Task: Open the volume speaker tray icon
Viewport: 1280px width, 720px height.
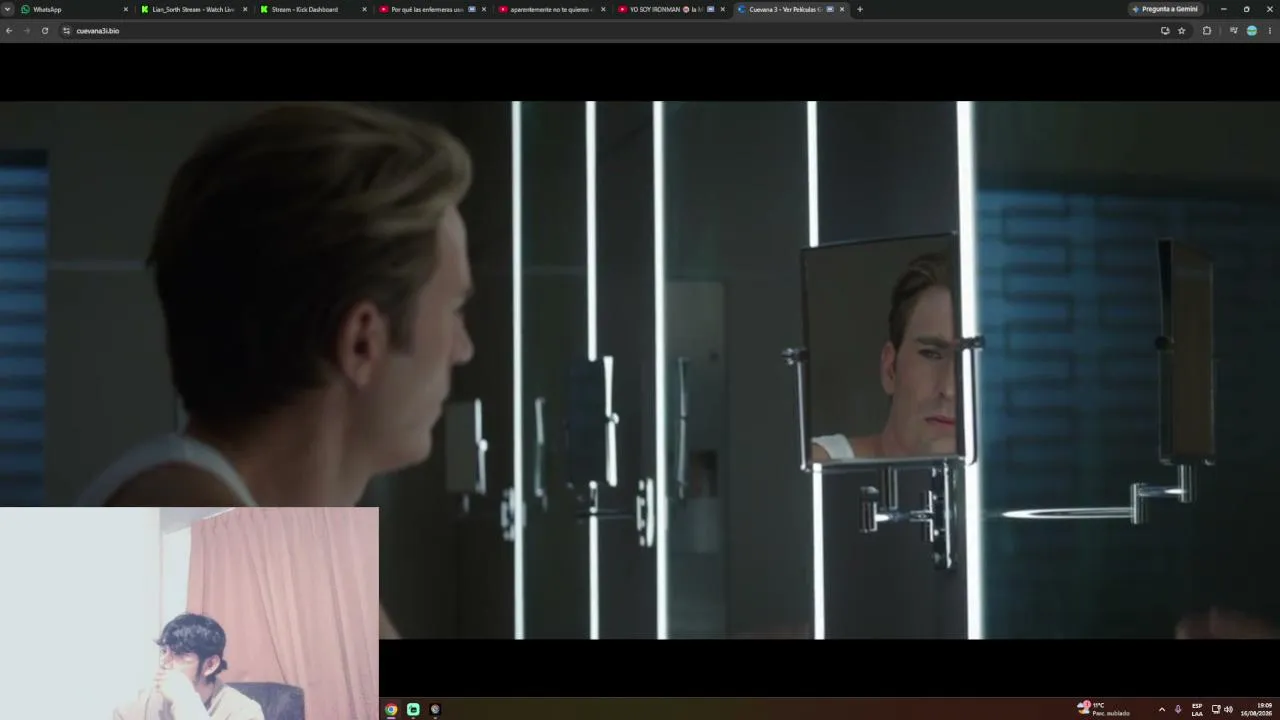Action: click(1229, 709)
